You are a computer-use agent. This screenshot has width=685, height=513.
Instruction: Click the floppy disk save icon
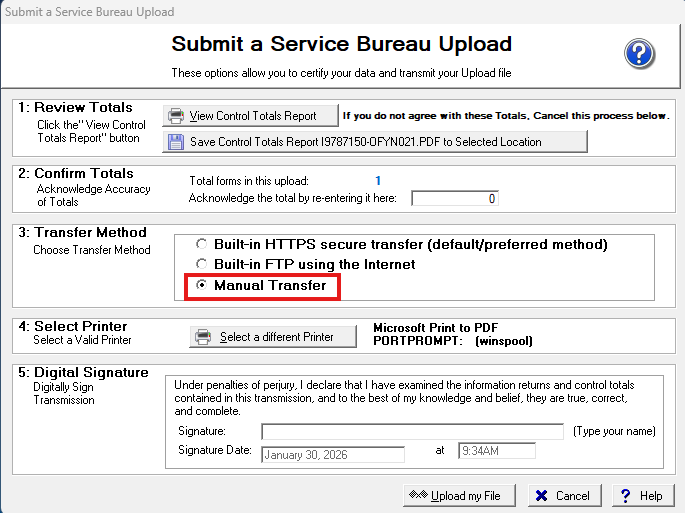pyautogui.click(x=176, y=142)
